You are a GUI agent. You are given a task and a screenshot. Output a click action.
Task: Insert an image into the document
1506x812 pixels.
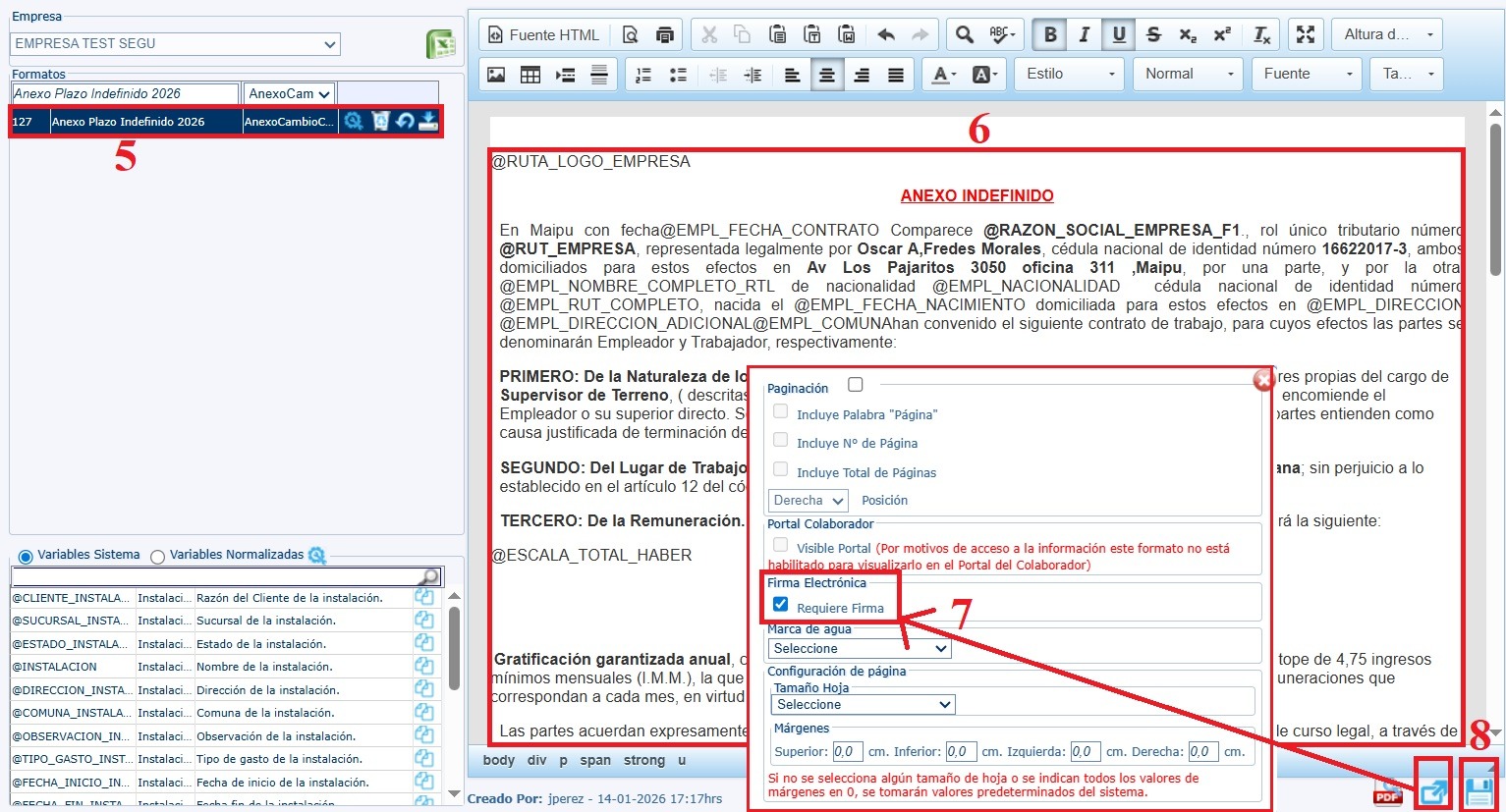[496, 75]
